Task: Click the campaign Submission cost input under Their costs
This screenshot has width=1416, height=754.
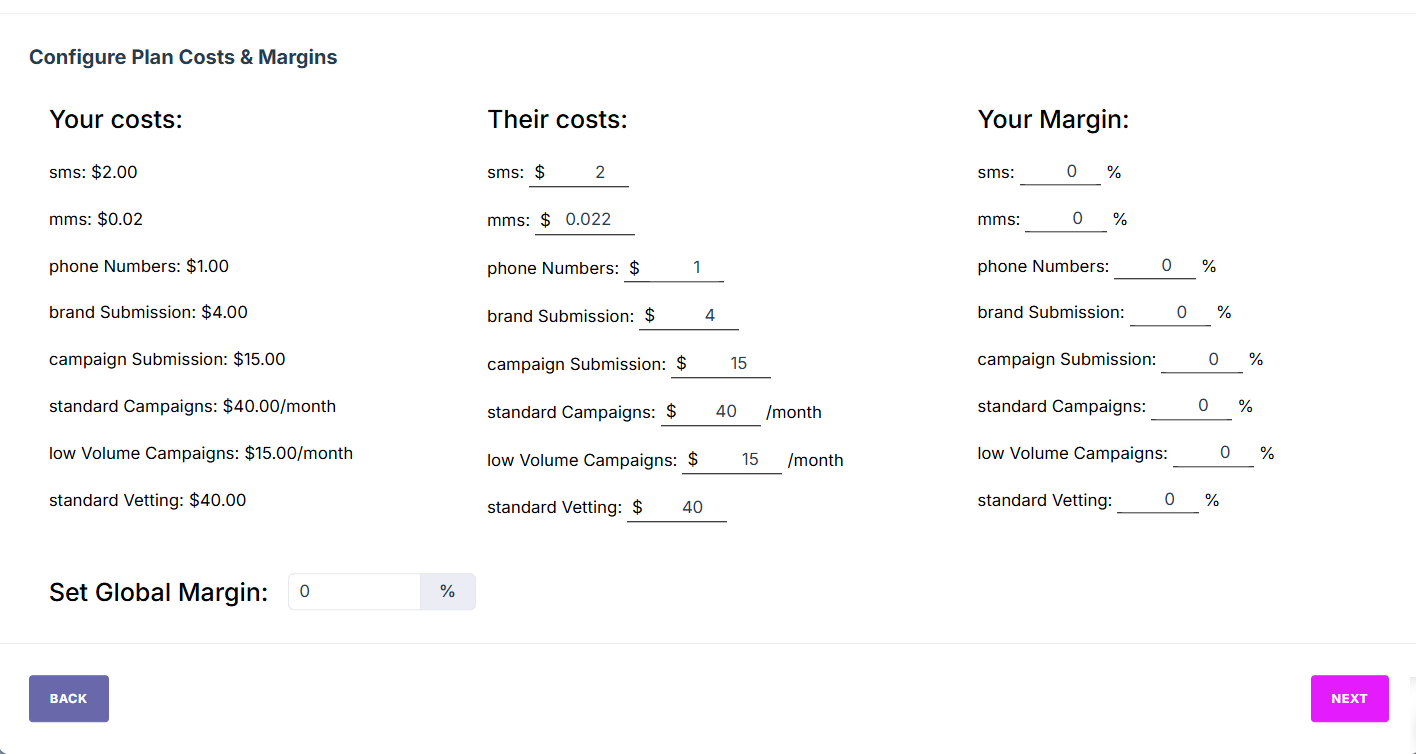Action: coord(729,364)
